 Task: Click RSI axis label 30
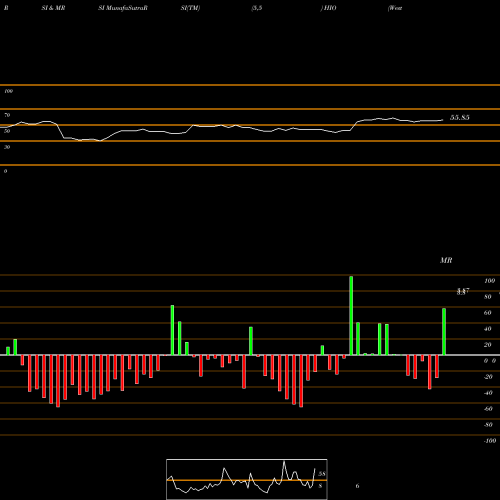click(x=7, y=147)
